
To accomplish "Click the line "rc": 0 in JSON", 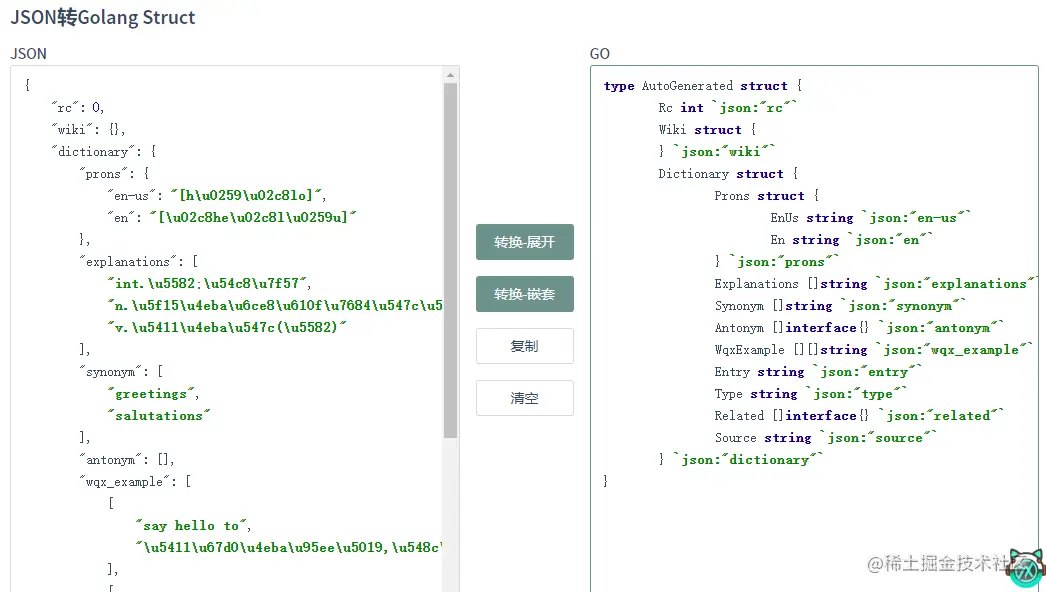I will (78, 107).
